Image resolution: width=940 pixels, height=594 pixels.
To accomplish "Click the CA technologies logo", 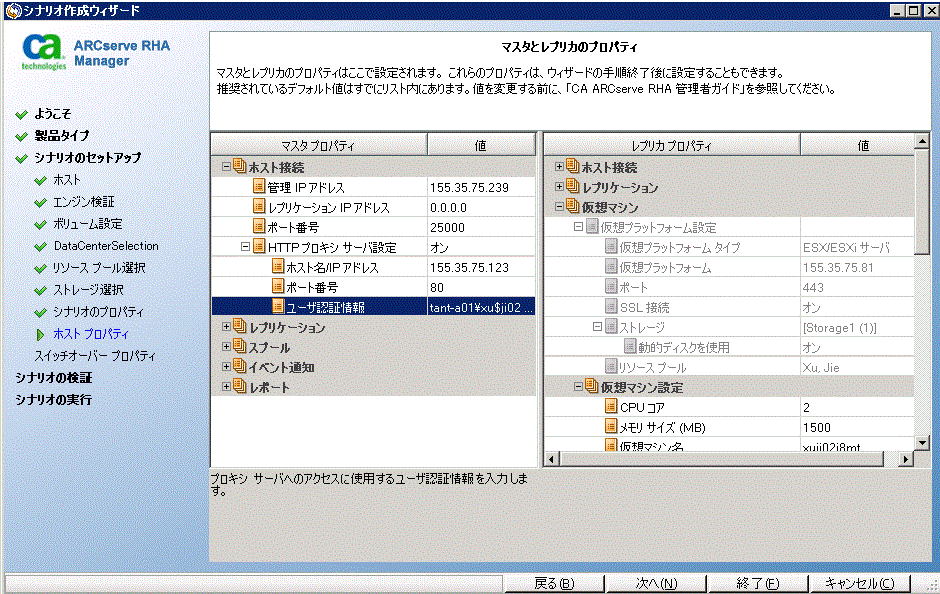I will click(43, 52).
